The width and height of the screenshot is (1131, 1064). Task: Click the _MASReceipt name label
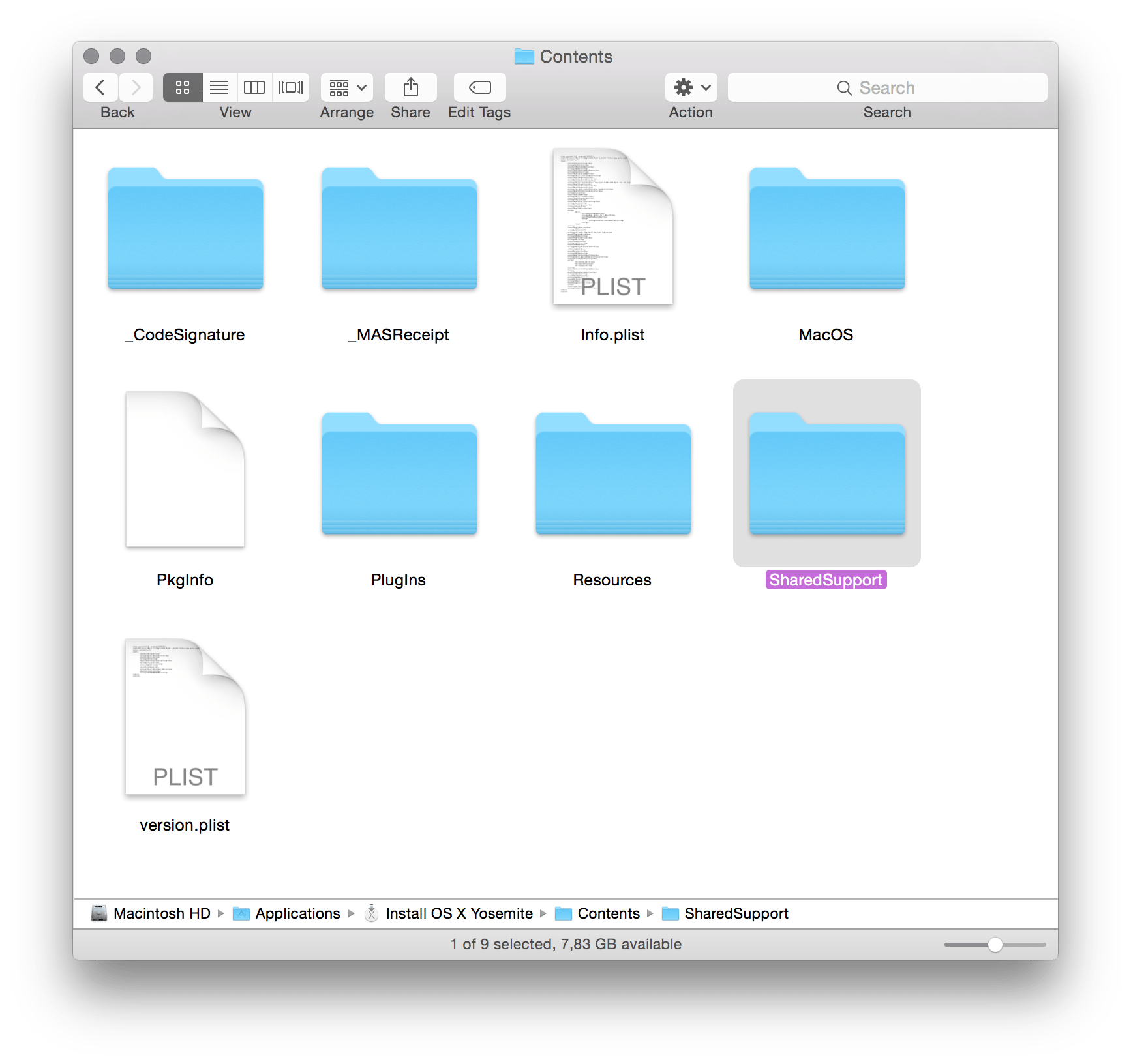[399, 335]
